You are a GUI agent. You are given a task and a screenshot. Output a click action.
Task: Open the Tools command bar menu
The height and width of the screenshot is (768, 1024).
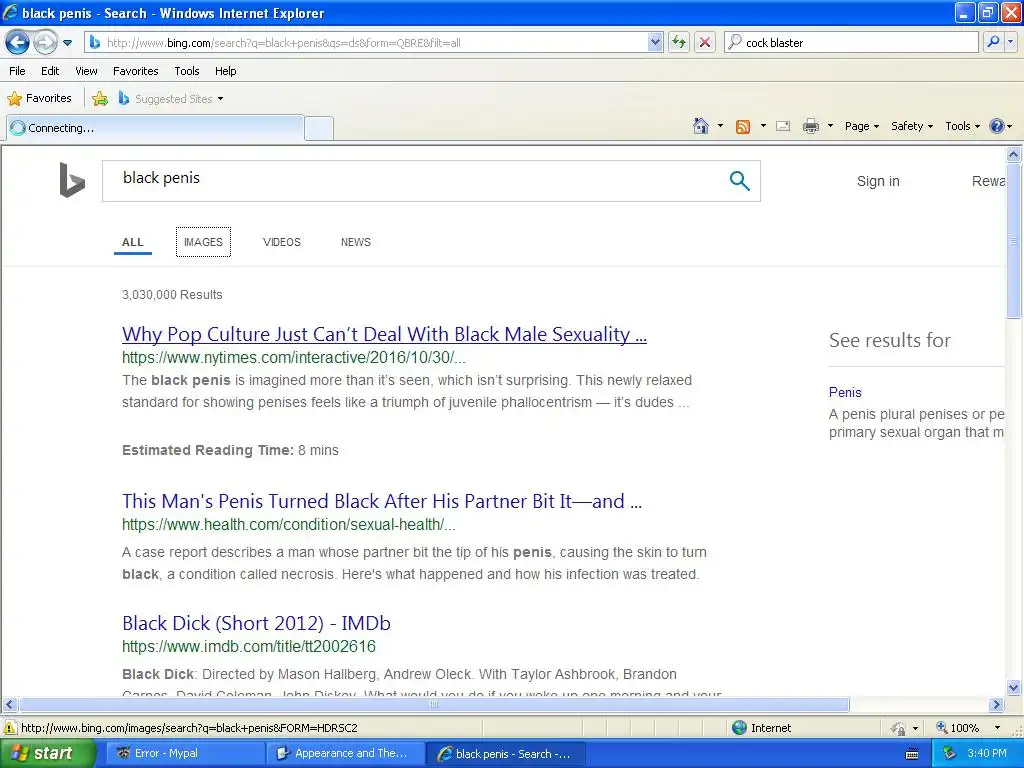(x=963, y=126)
